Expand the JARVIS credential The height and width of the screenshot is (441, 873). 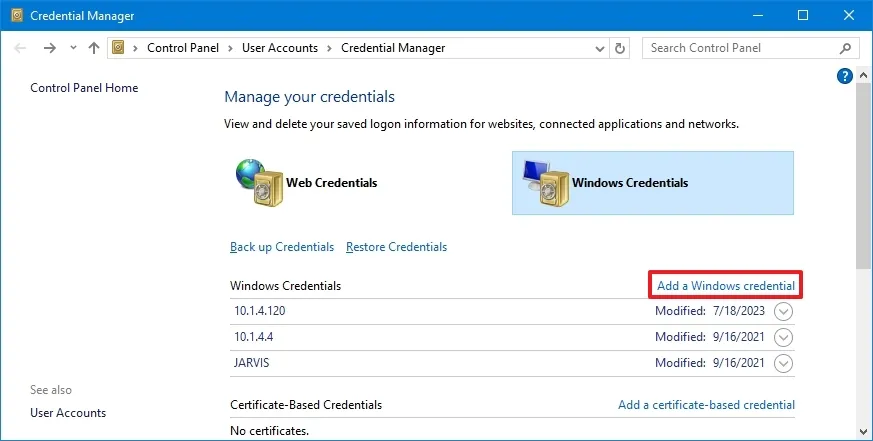[x=783, y=364]
